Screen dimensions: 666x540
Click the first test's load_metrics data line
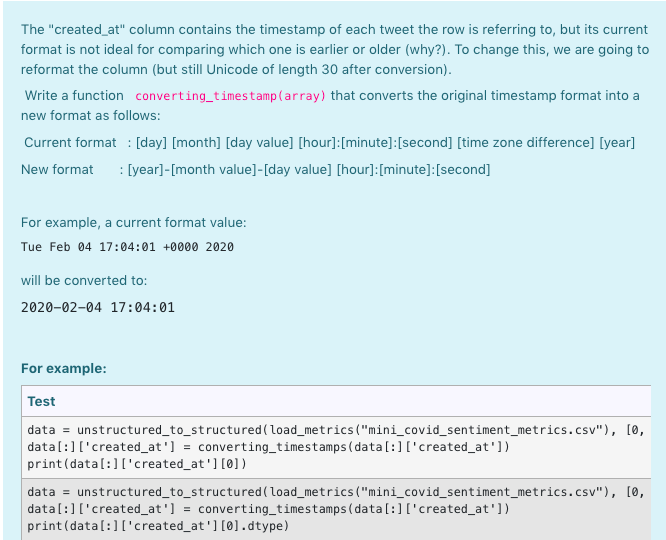336,430
